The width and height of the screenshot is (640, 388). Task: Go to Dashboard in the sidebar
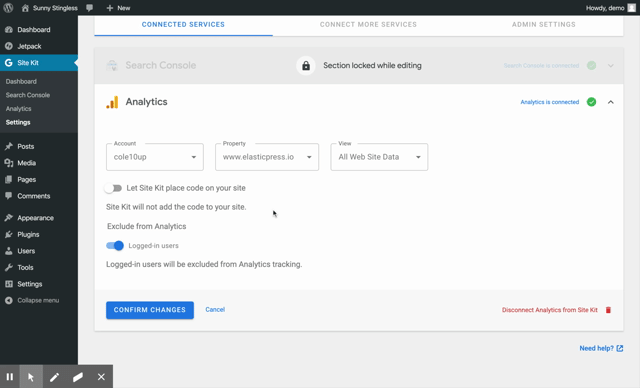[34, 30]
